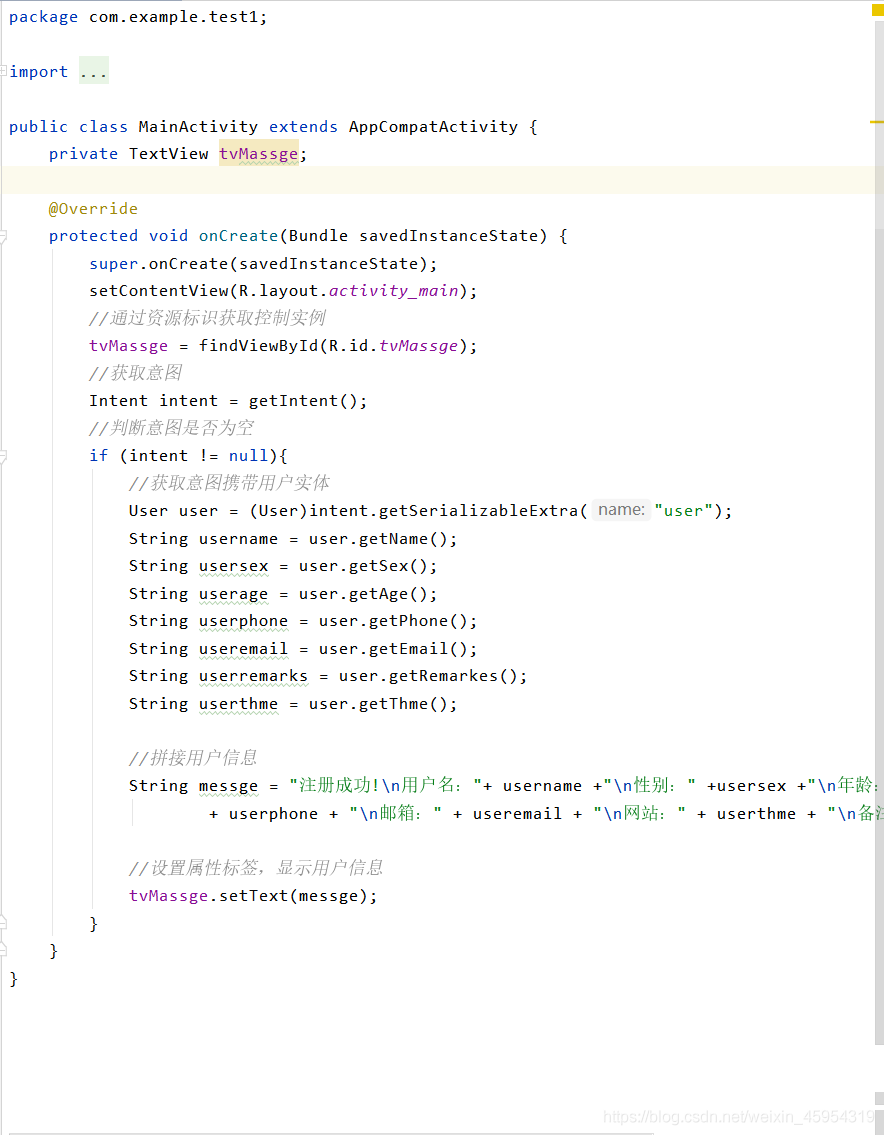884x1135 pixels.
Task: Click the folded import "..." placeholder
Action: pos(93,71)
